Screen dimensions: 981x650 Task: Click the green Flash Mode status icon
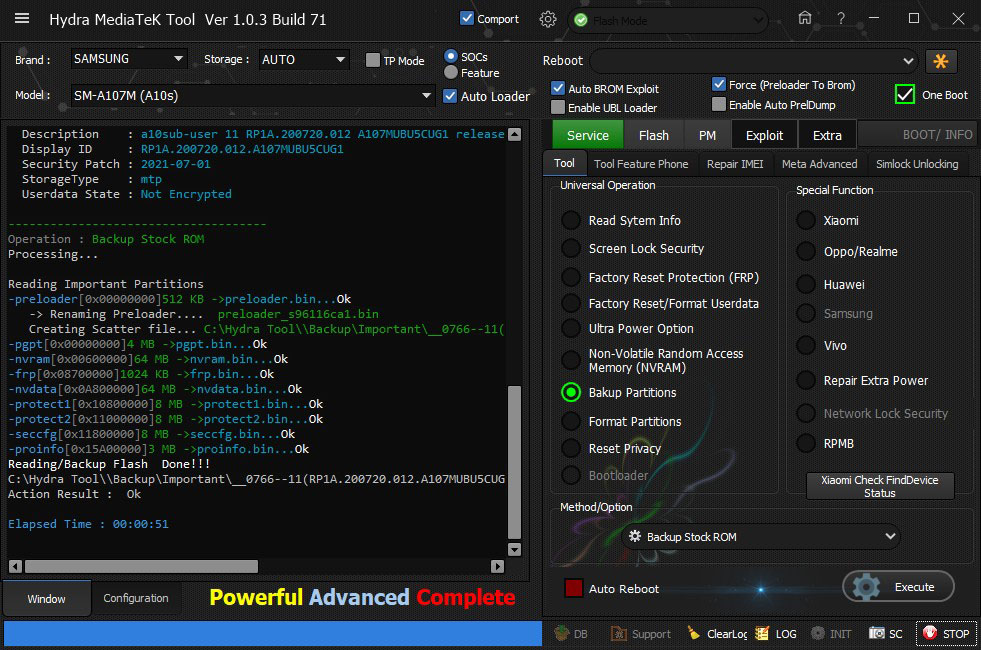581,21
